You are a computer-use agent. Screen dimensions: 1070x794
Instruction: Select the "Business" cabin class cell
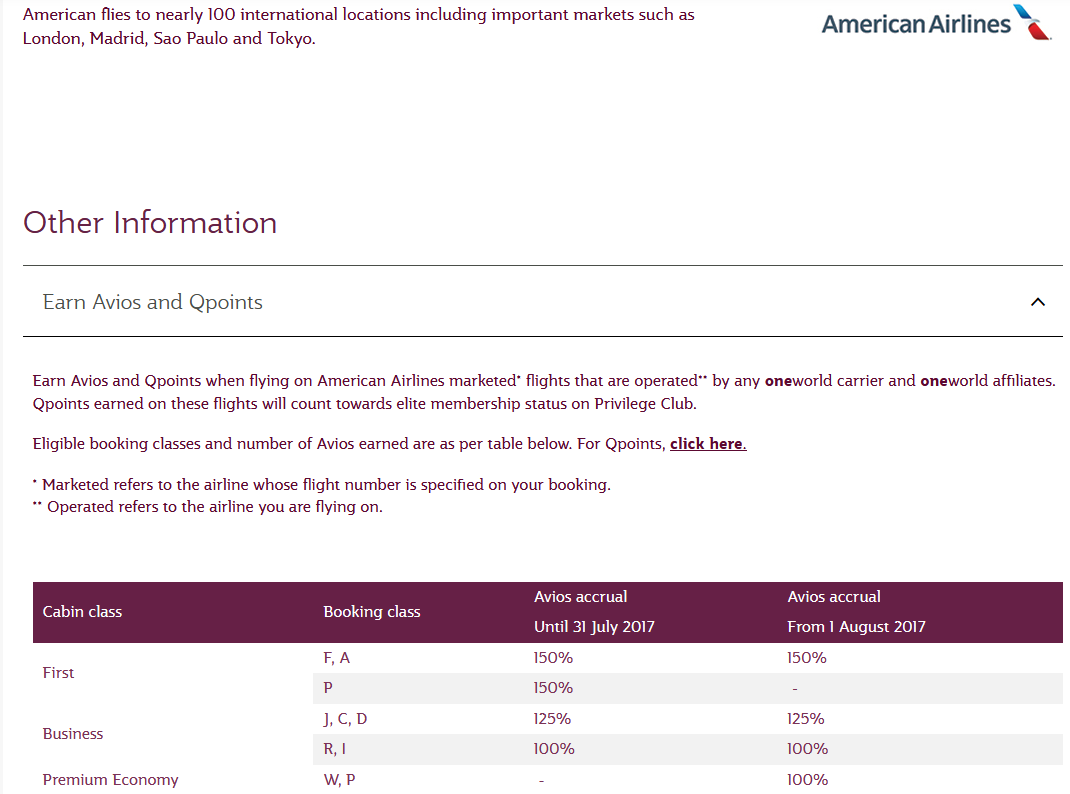click(72, 733)
